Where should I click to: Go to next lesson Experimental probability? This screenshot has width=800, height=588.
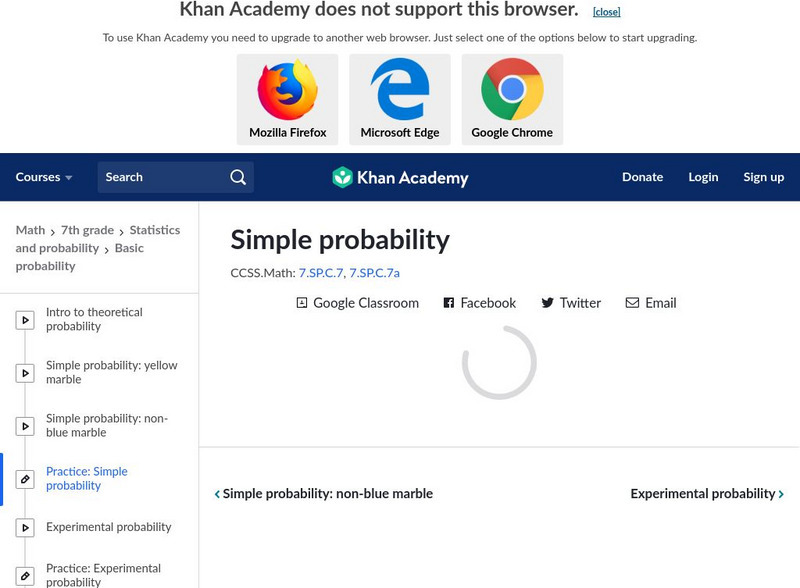click(707, 493)
